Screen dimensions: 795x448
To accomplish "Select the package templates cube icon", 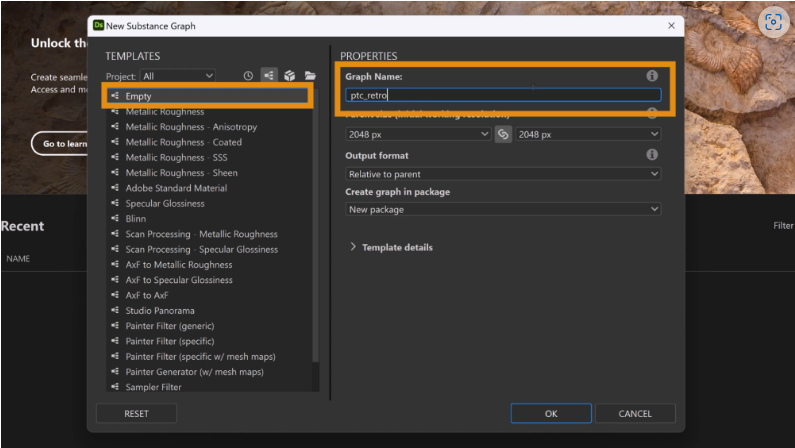I will click(x=290, y=76).
